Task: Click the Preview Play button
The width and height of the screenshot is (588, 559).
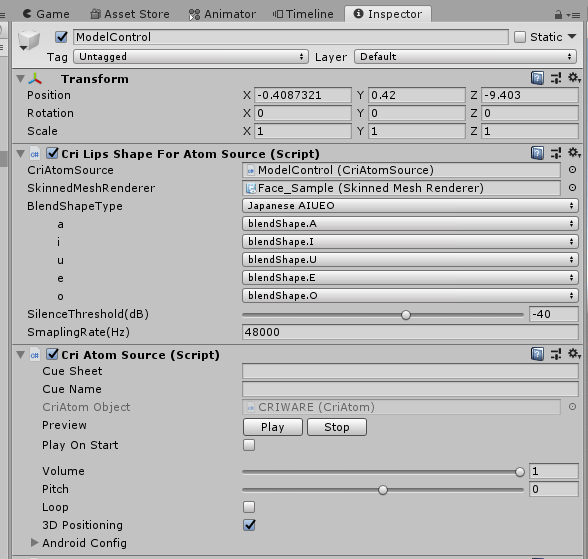Action: [x=273, y=427]
